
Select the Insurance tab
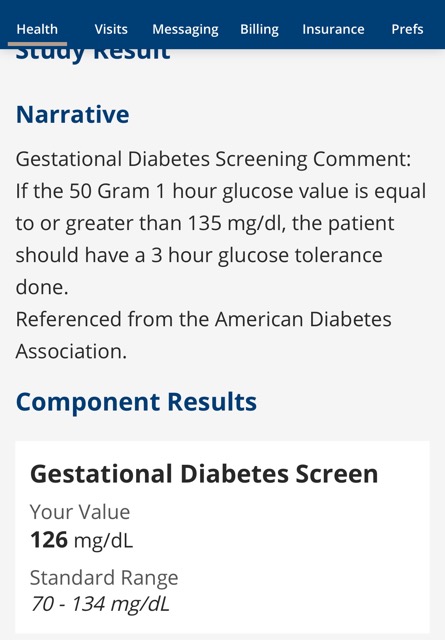coord(334,29)
